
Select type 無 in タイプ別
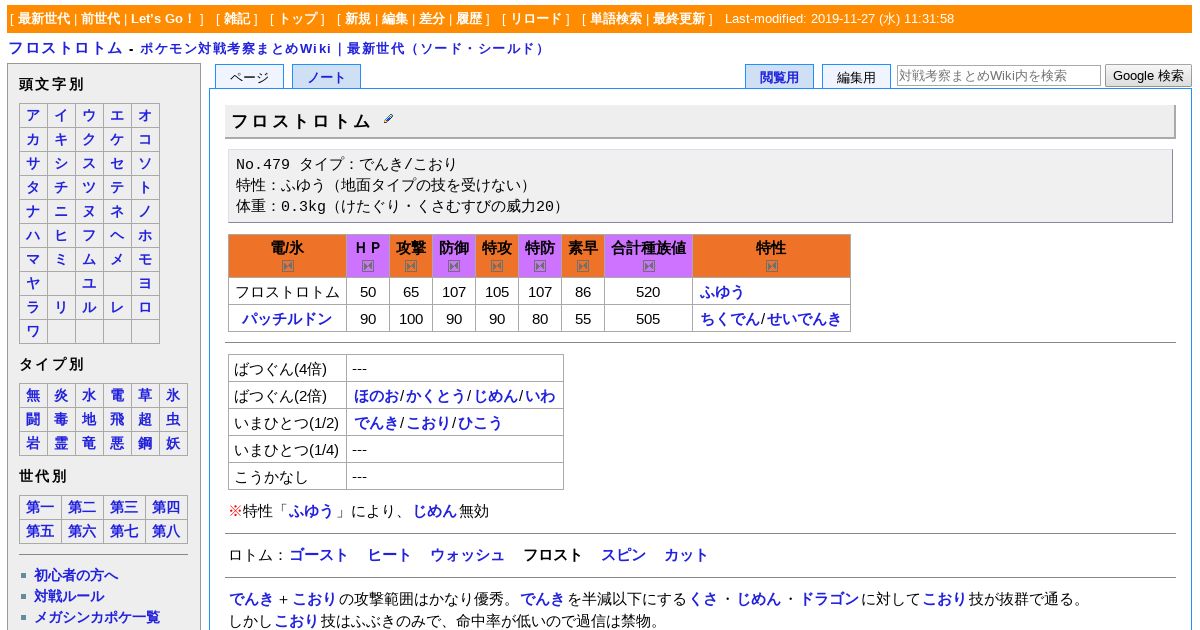coord(33,395)
